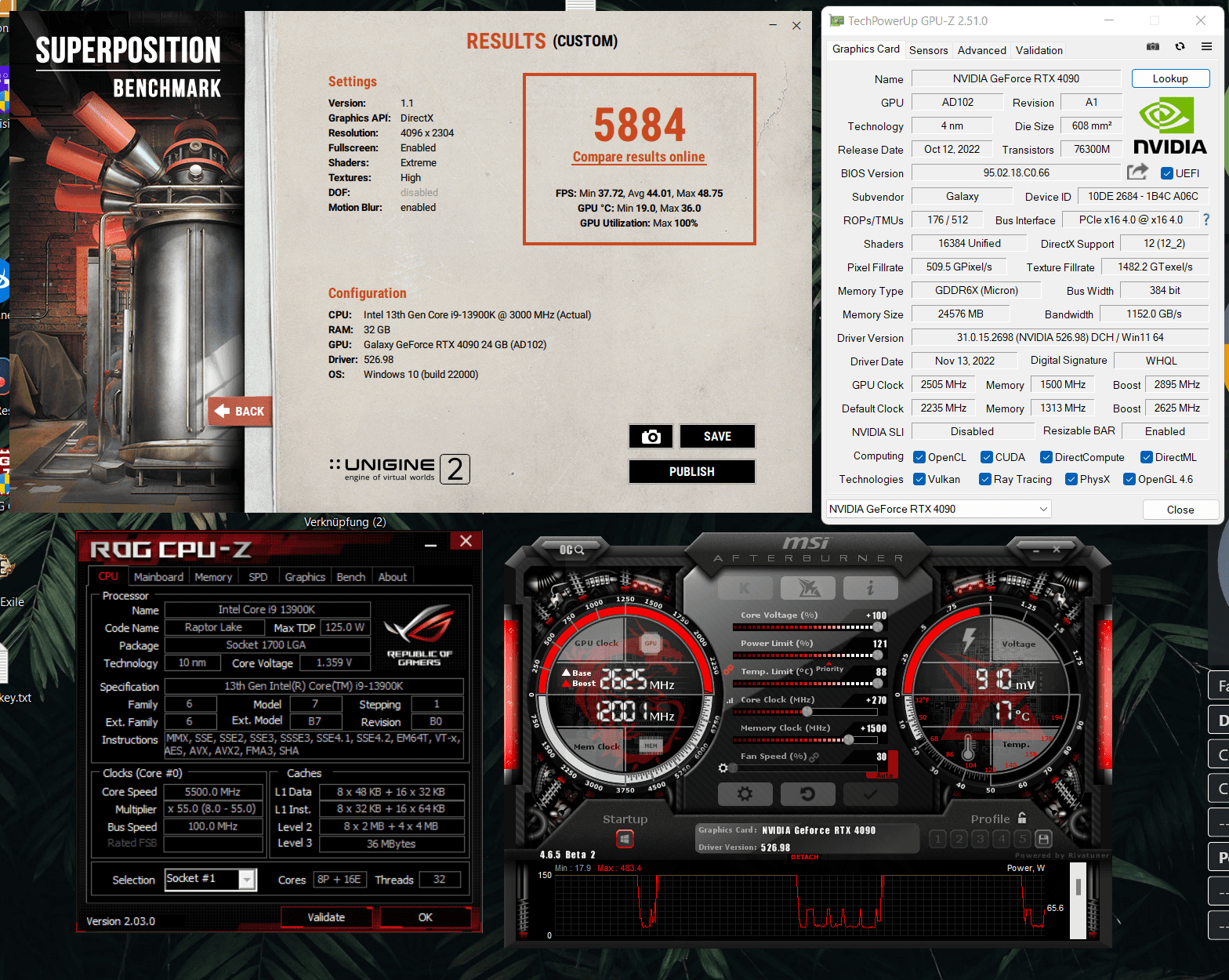The width and height of the screenshot is (1229, 980).
Task: Click the Afterburner graph scrollbar handle
Action: click(1079, 887)
